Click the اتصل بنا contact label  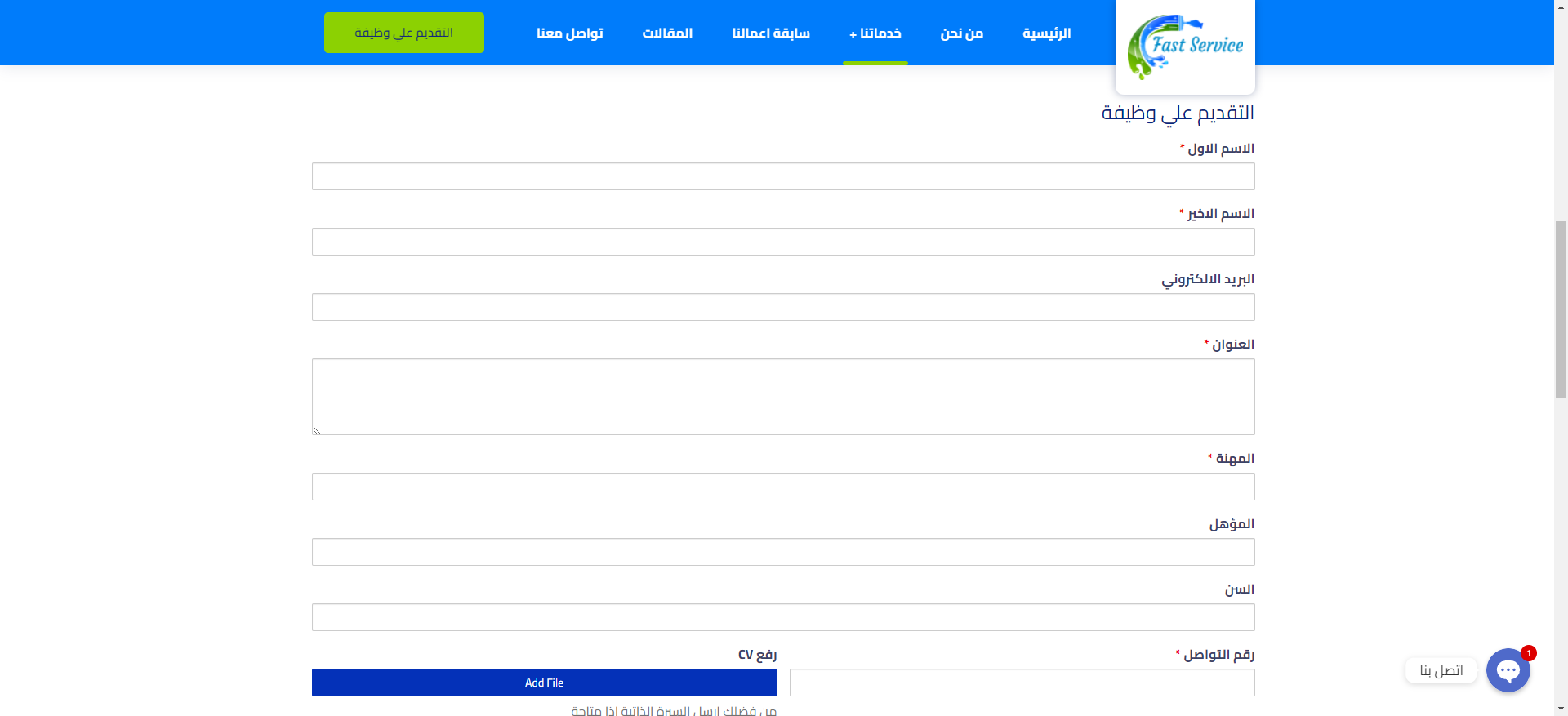coord(1441,670)
